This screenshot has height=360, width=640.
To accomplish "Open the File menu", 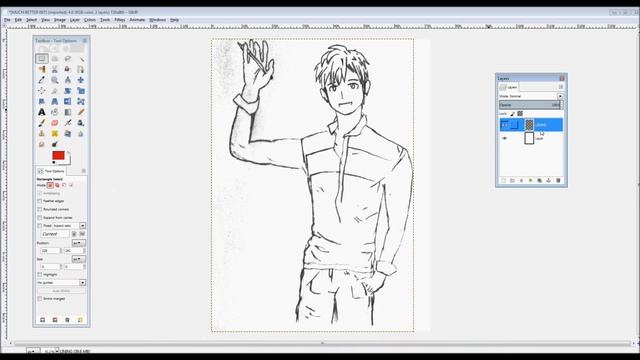I will coord(7,20).
